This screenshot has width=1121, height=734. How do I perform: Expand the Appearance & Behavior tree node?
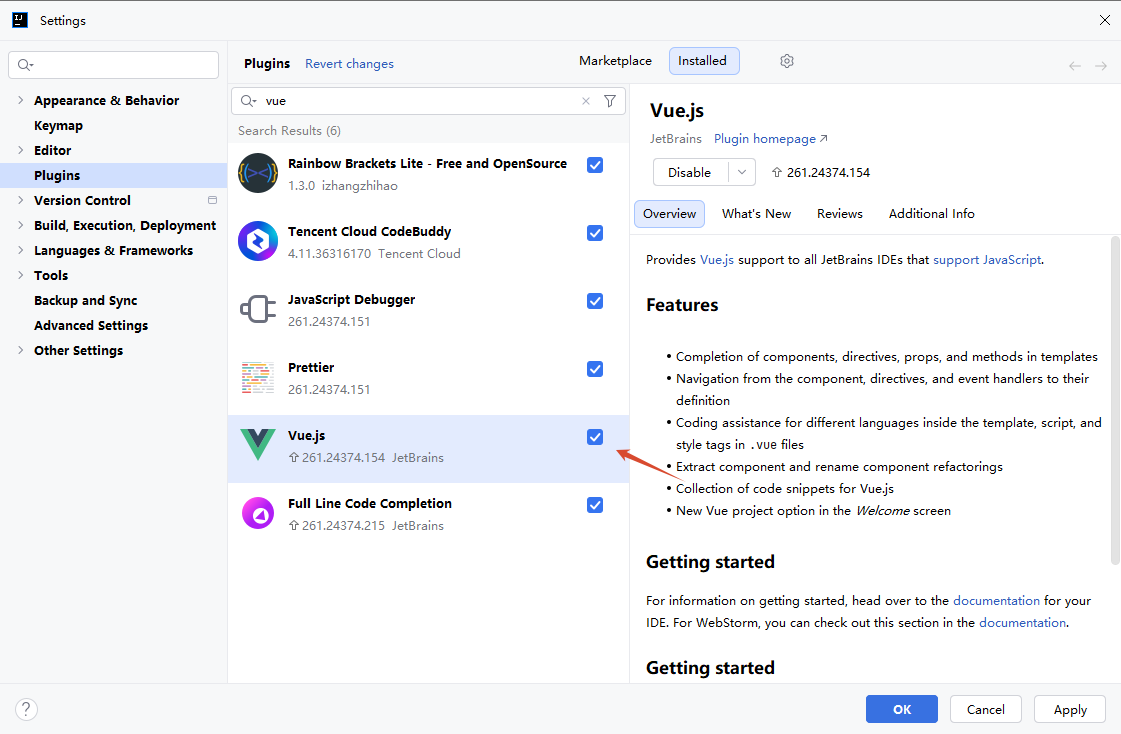(x=20, y=100)
